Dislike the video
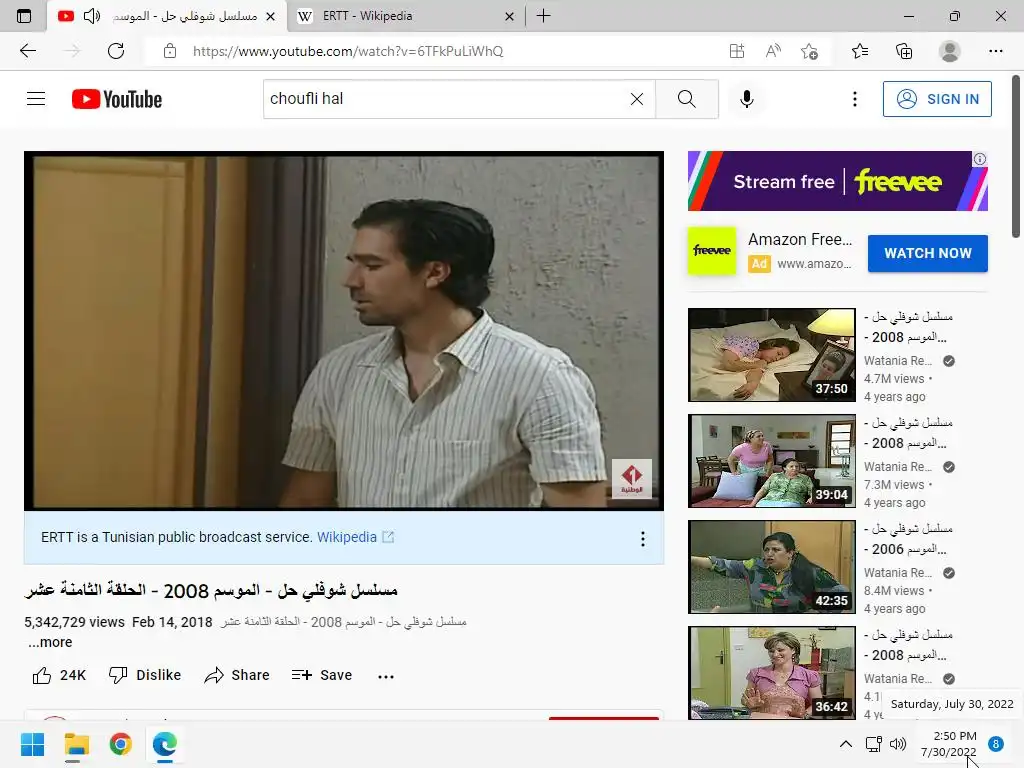1024x768 pixels. click(x=145, y=675)
